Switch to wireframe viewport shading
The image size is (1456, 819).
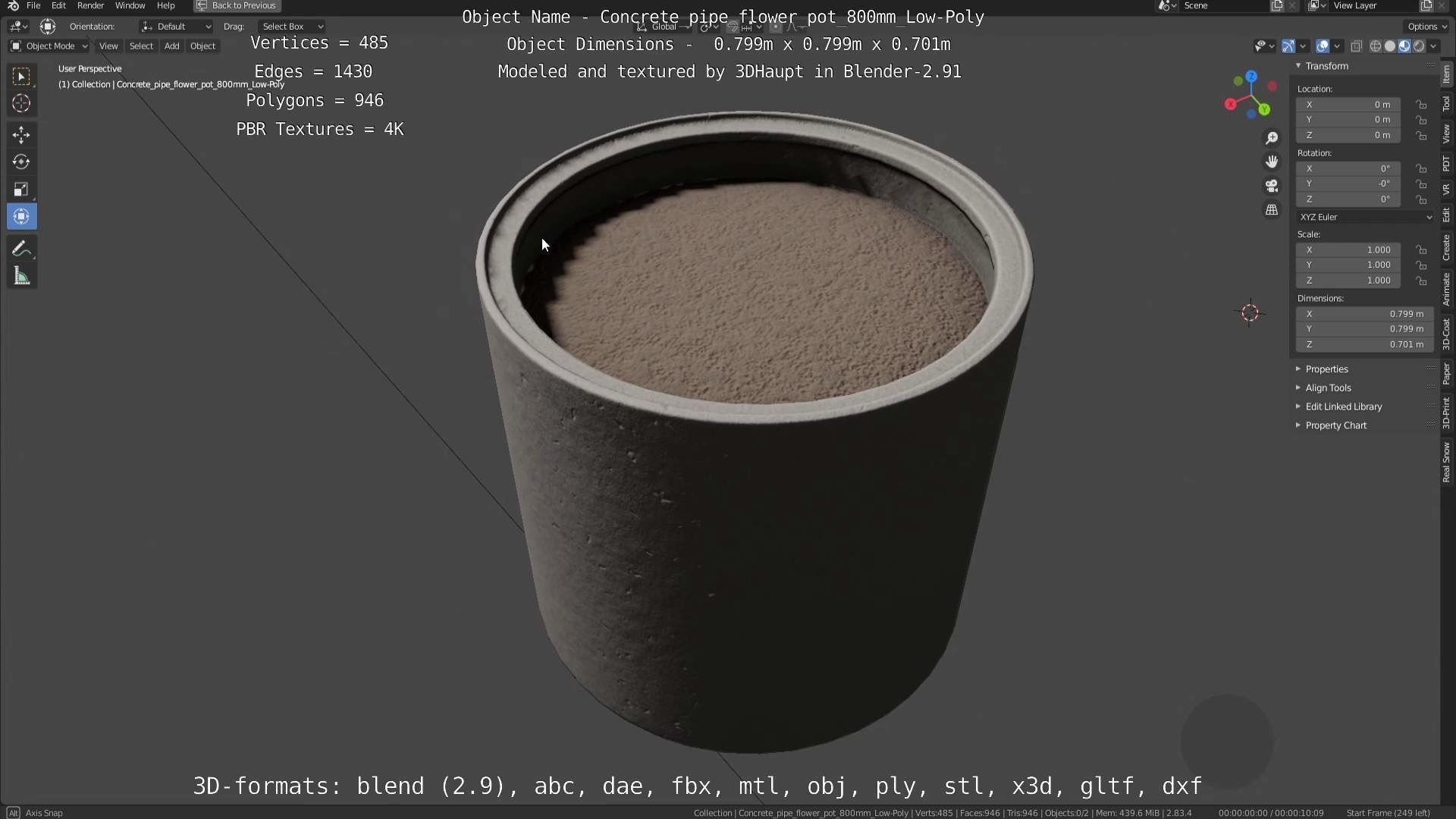pyautogui.click(x=1375, y=46)
